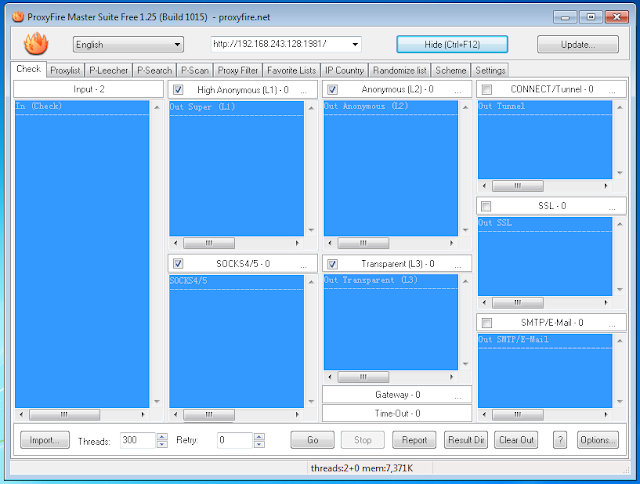
Task: Toggle the Anonymous (L2) checkbox
Action: click(332, 89)
